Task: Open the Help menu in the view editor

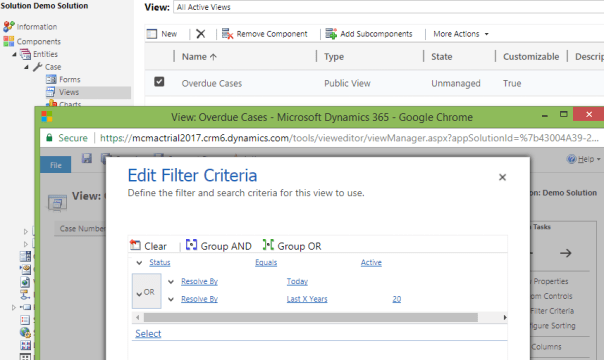Action: point(584,159)
